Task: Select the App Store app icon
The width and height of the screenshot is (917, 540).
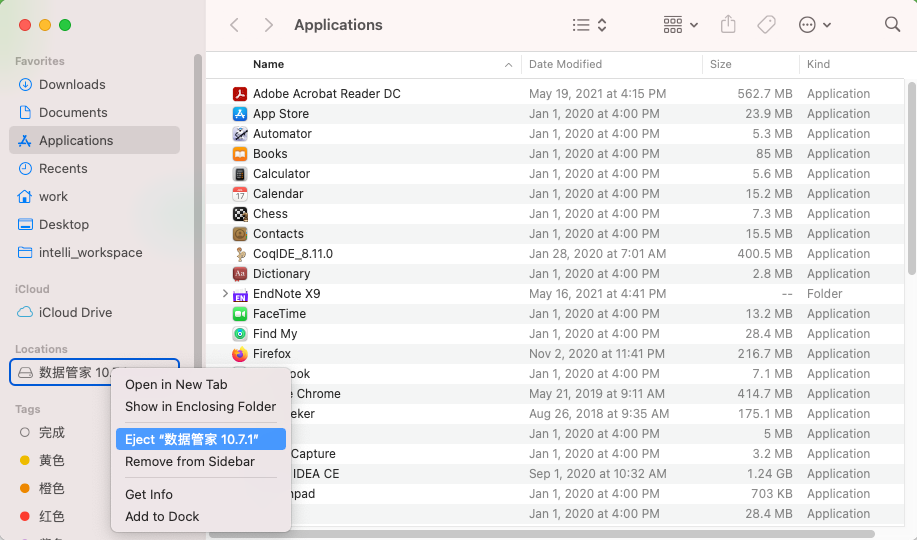Action: coord(240,113)
